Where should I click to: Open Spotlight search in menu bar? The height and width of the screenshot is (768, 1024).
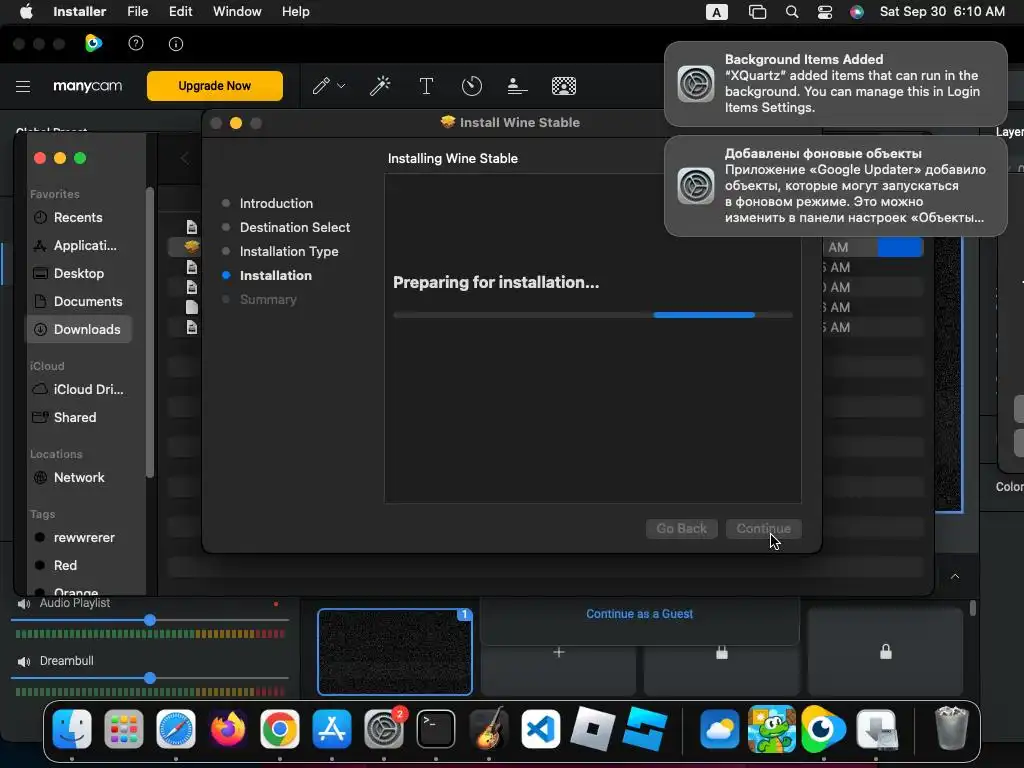(792, 12)
